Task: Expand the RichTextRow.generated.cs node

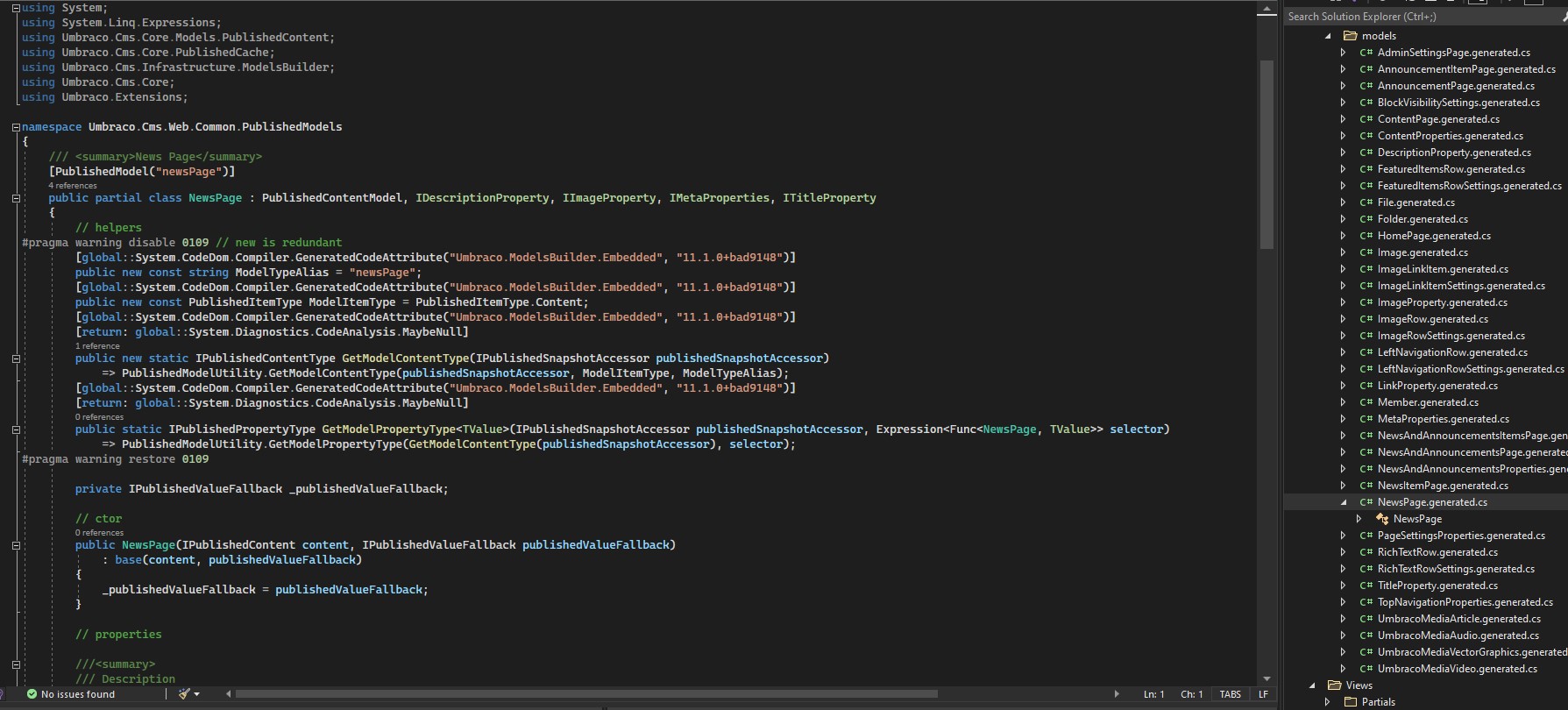Action: 1344,552
